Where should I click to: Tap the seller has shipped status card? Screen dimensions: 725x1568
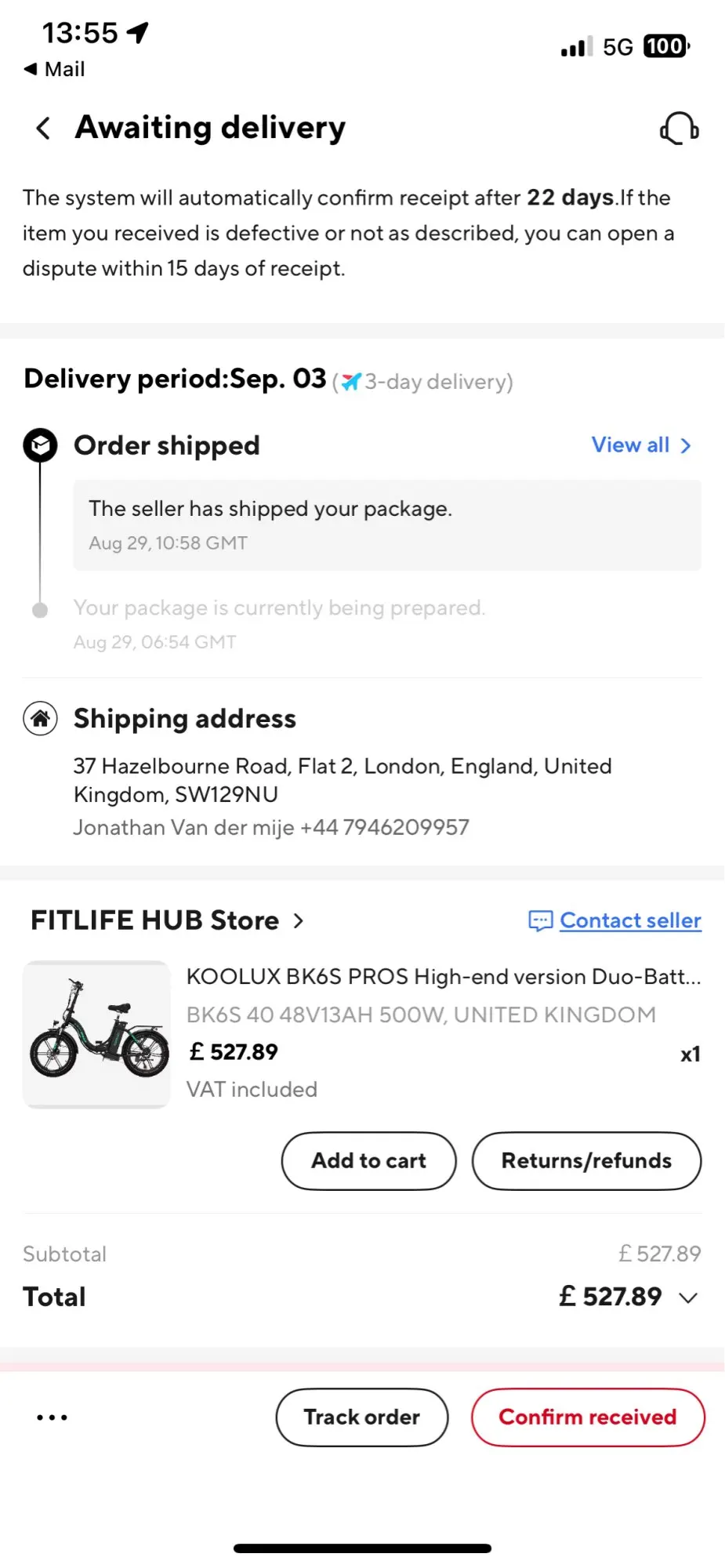(x=386, y=524)
